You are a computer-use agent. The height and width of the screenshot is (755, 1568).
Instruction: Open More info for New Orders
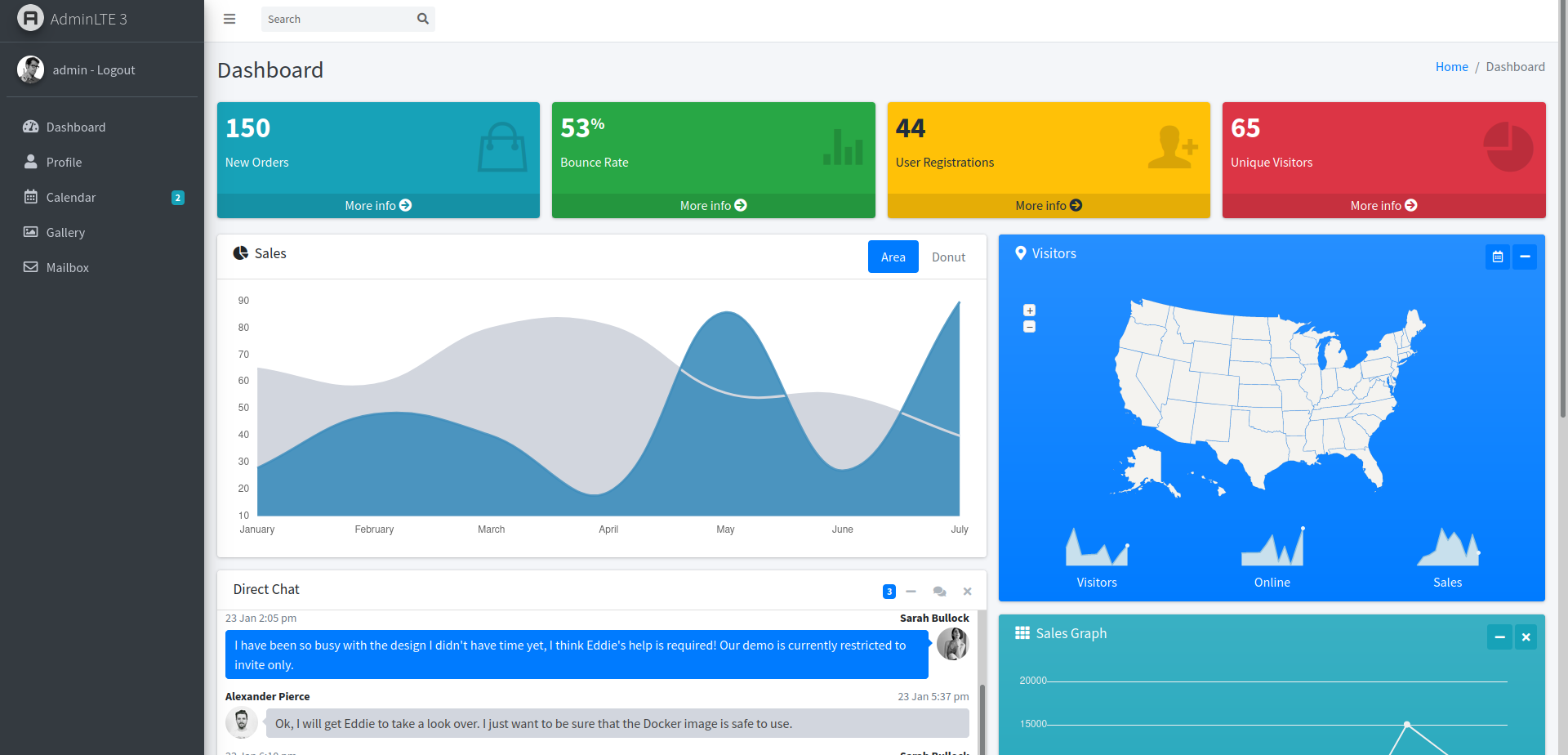(377, 205)
